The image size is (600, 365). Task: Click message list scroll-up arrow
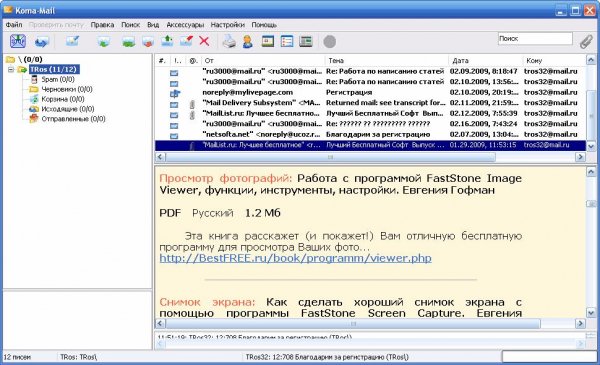(591, 60)
